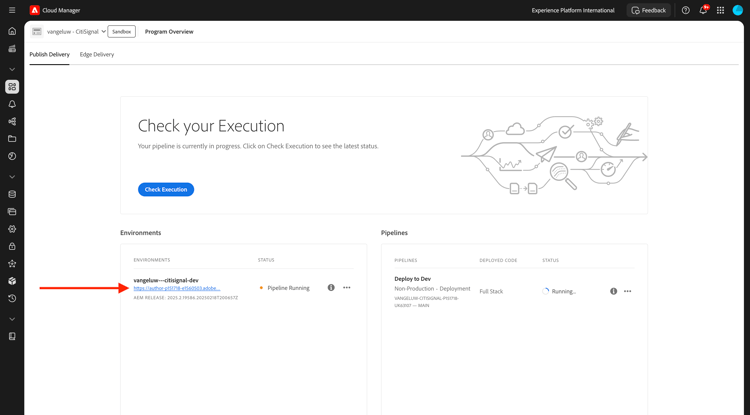Screen dimensions: 750x415
Task: Open more options for vangeluw---citisignal-dev environment
Action: [347, 287]
